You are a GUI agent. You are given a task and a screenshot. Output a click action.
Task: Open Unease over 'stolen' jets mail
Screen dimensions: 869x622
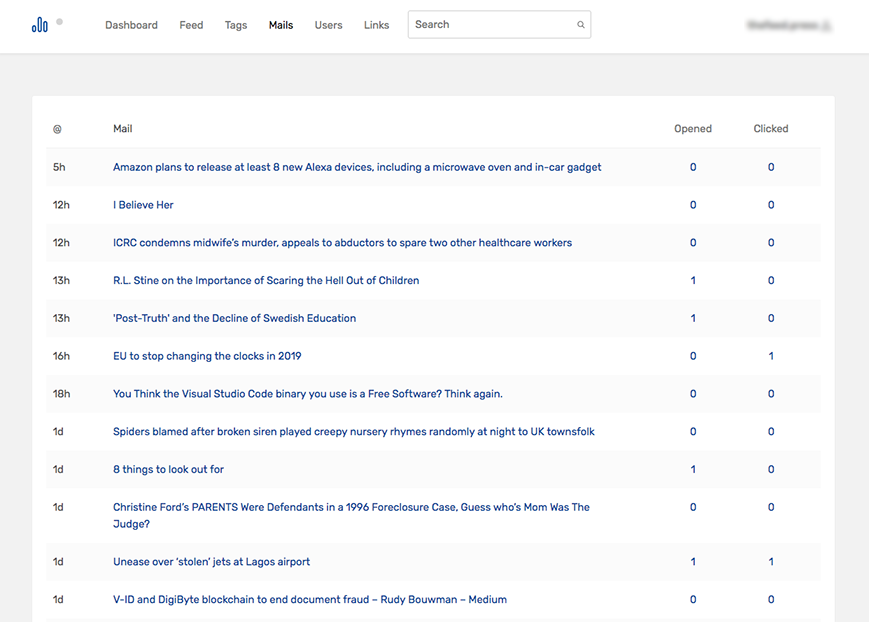point(211,562)
